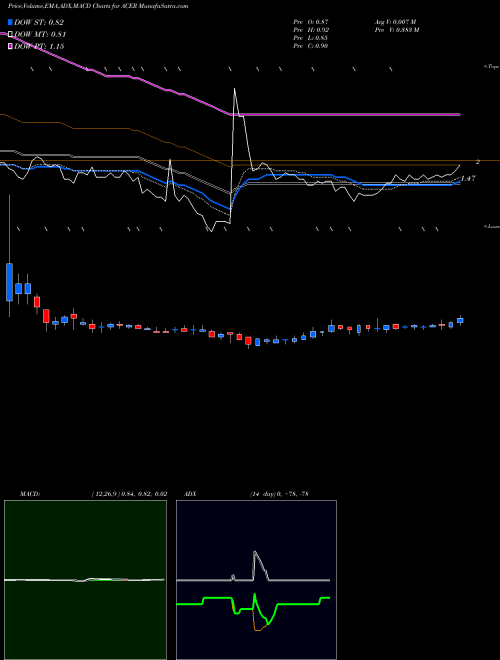Click the 'Pre V: 0.383 M' volume text
This screenshot has height=660, width=500.
click(x=396, y=30)
